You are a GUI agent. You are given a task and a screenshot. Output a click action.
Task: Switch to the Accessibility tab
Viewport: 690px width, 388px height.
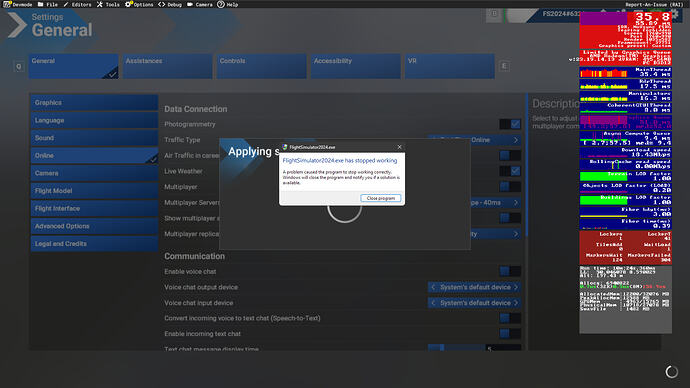coord(356,66)
